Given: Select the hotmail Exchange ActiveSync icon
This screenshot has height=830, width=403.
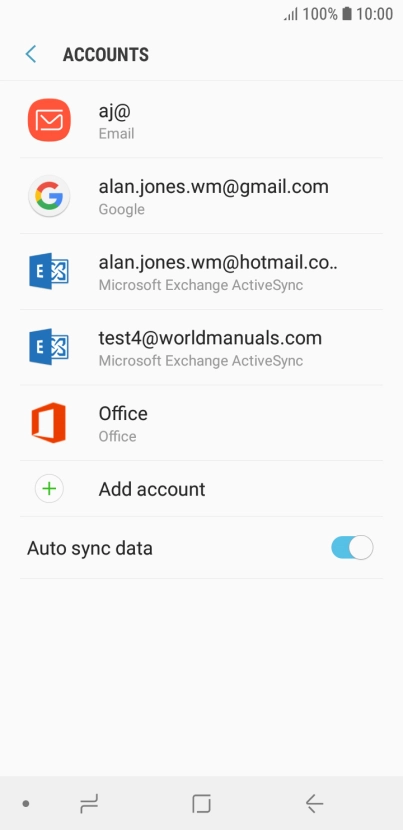Looking at the screenshot, I should (49, 272).
